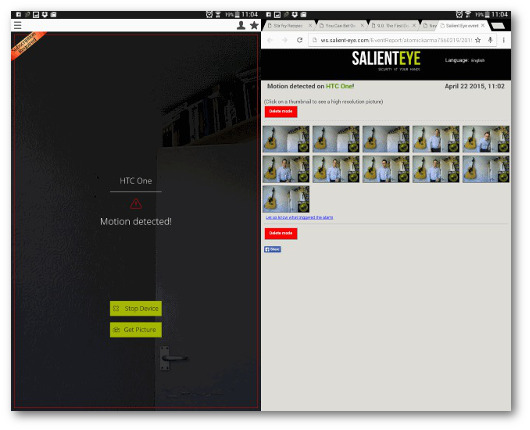Click the green HTC One device link
Screen dimensions: 530x430
[x=340, y=86]
